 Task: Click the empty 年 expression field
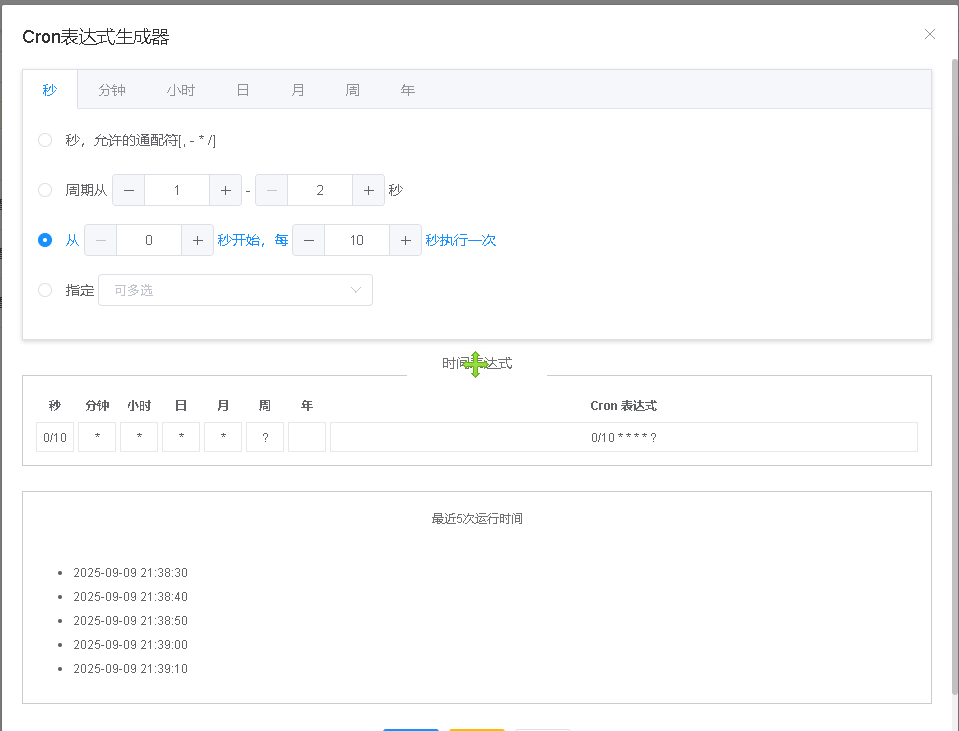pos(307,437)
